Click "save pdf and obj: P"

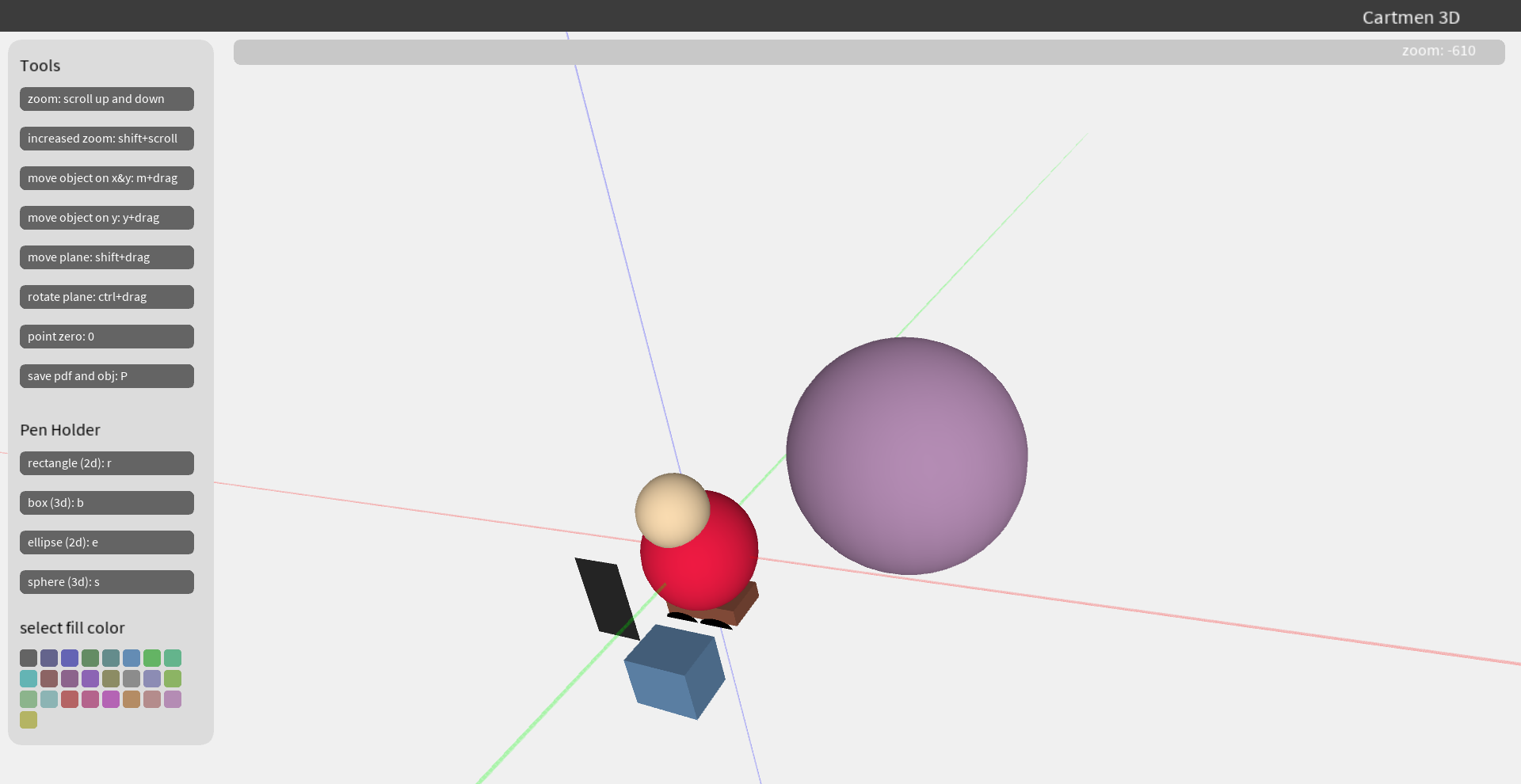[106, 376]
